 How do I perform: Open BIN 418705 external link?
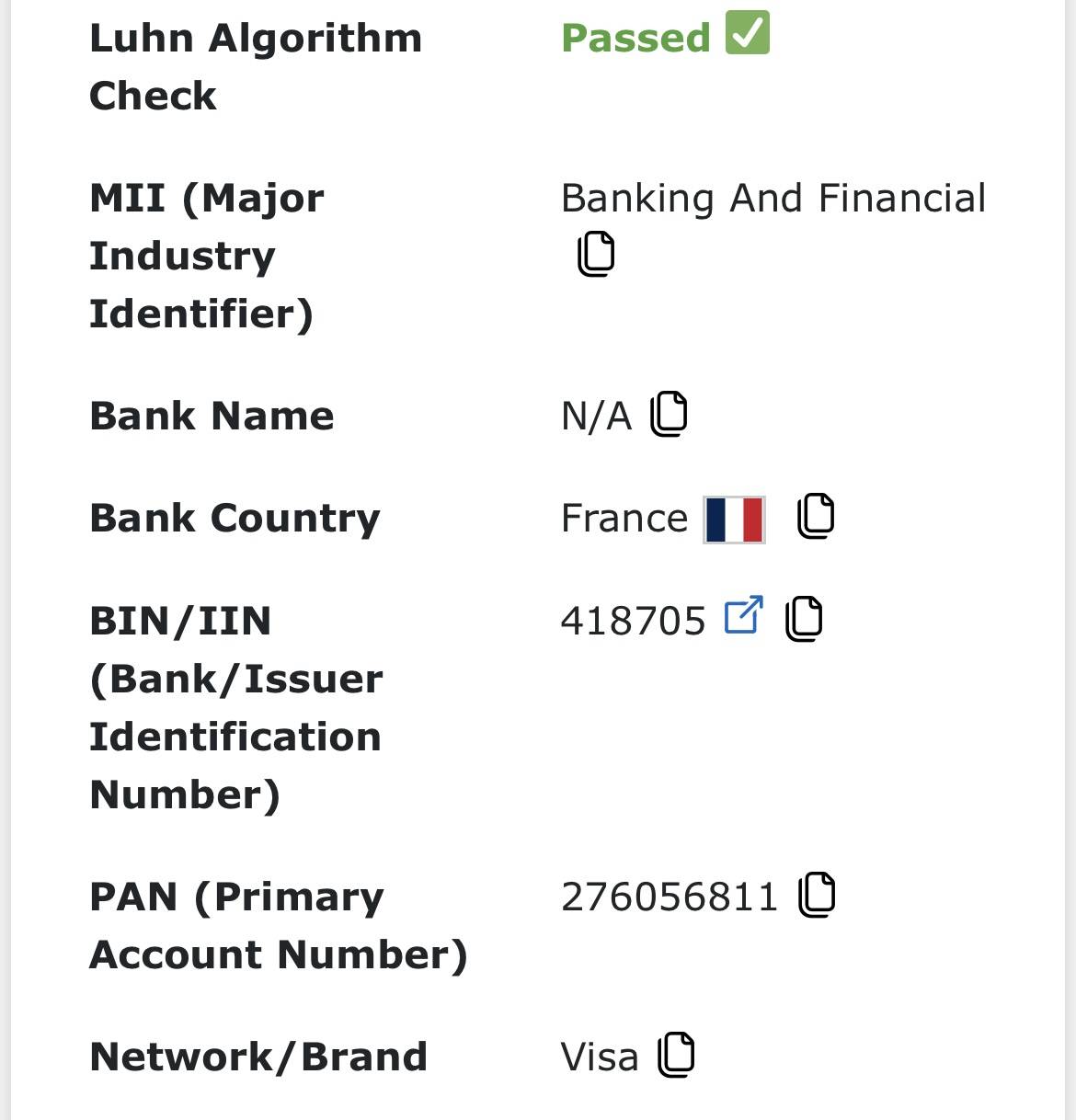click(x=744, y=615)
